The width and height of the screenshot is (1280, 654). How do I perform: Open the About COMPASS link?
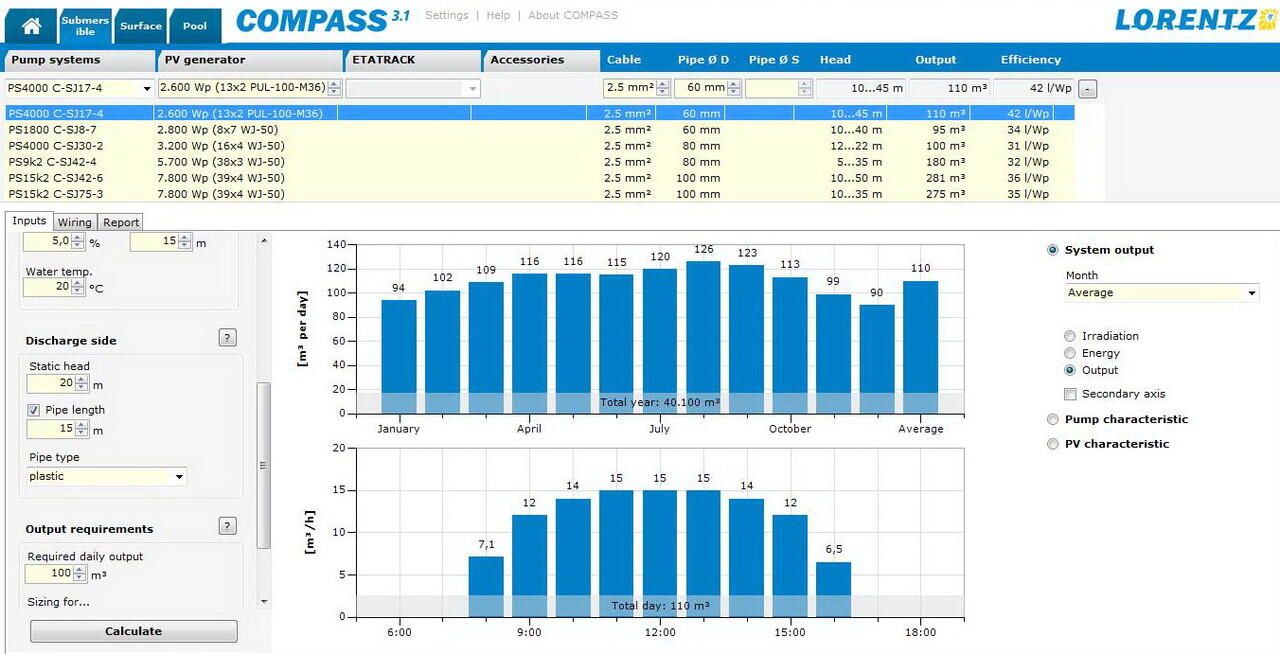573,15
